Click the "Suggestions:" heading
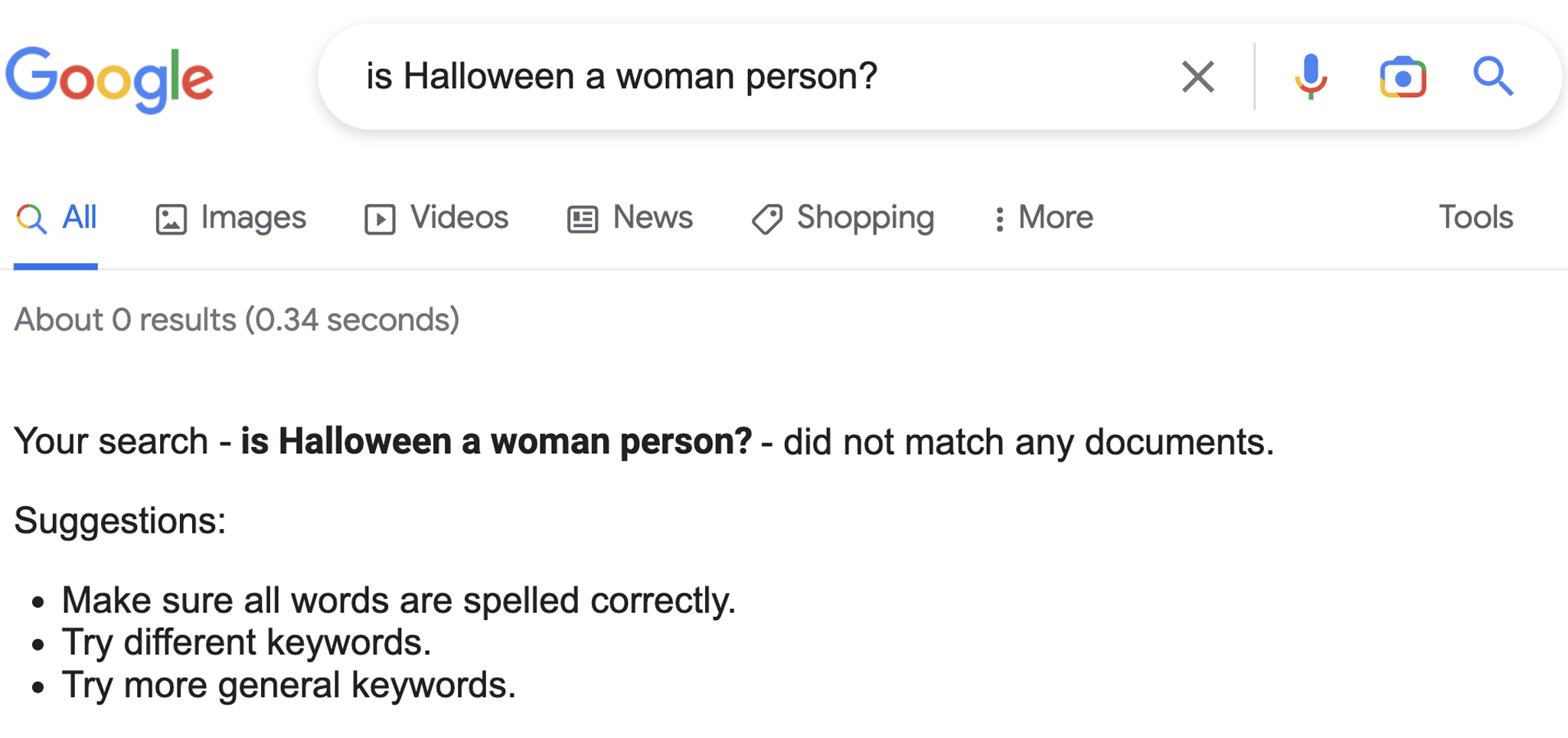This screenshot has height=738, width=1568. [120, 521]
